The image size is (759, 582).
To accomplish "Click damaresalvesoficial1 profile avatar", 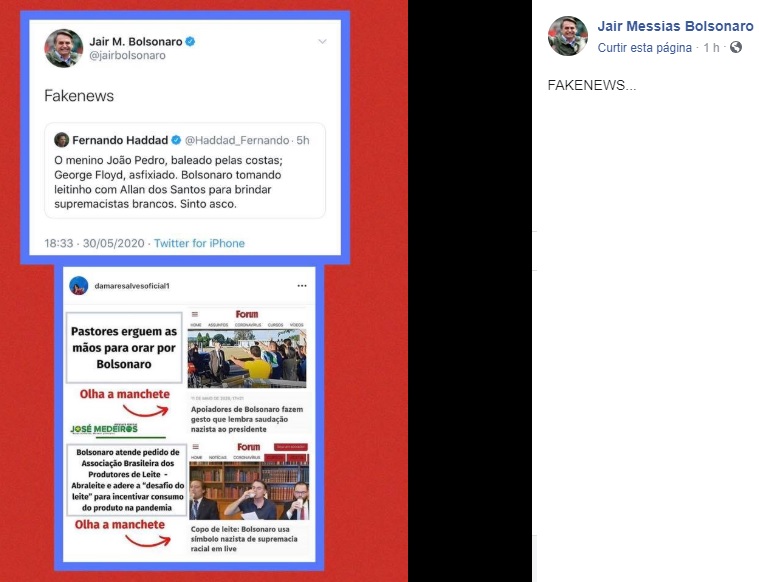I will point(79,286).
